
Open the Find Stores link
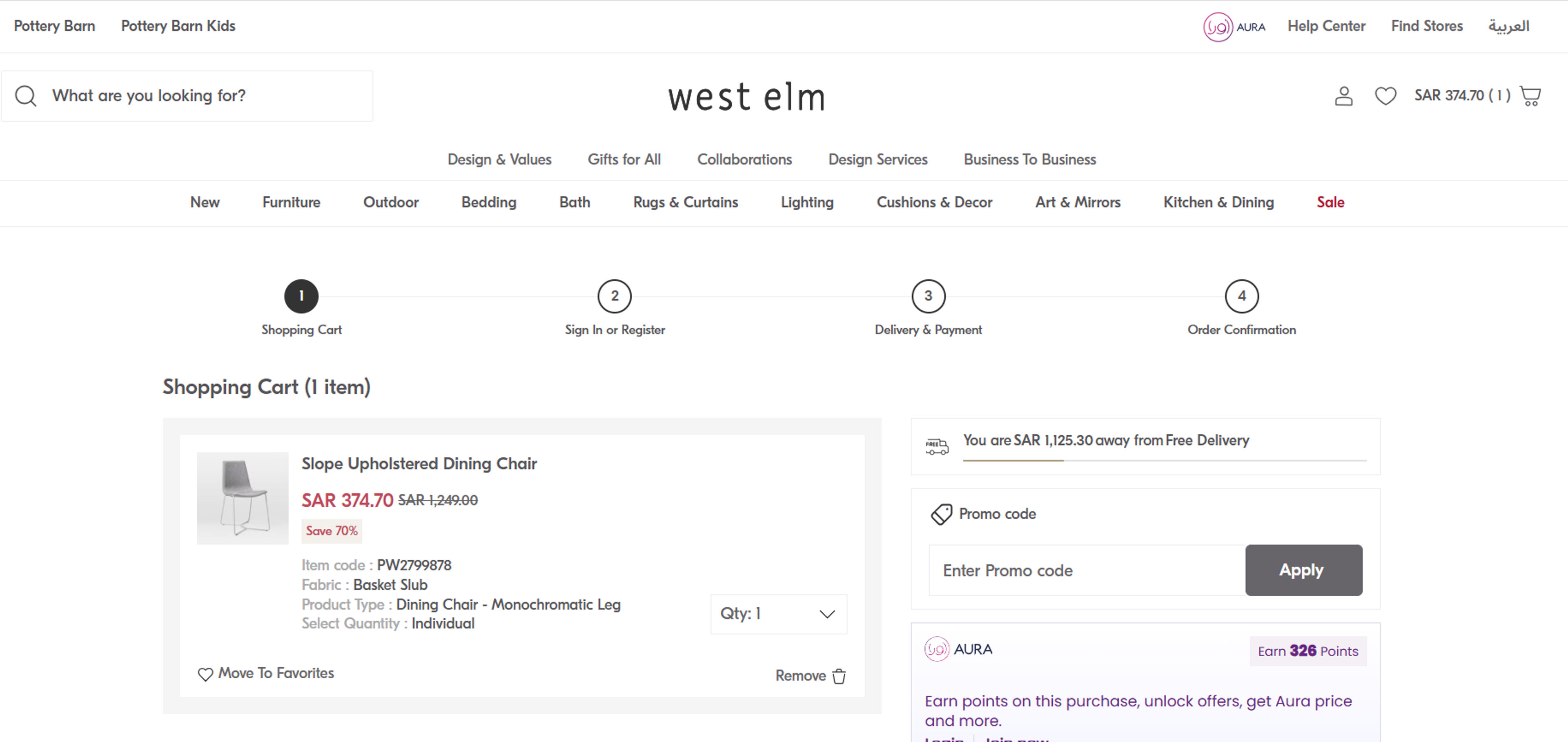click(x=1427, y=26)
